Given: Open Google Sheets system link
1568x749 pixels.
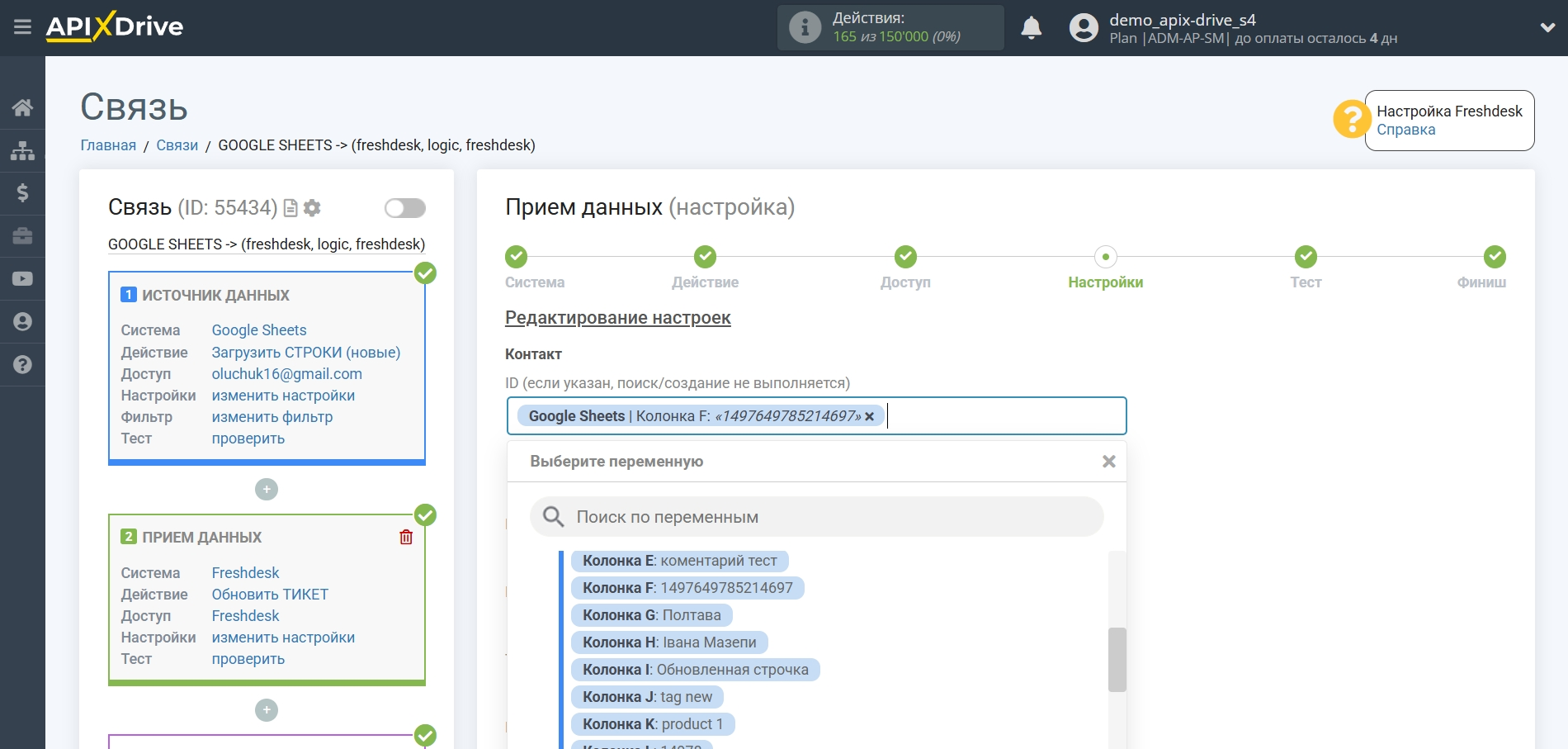Looking at the screenshot, I should click(259, 330).
